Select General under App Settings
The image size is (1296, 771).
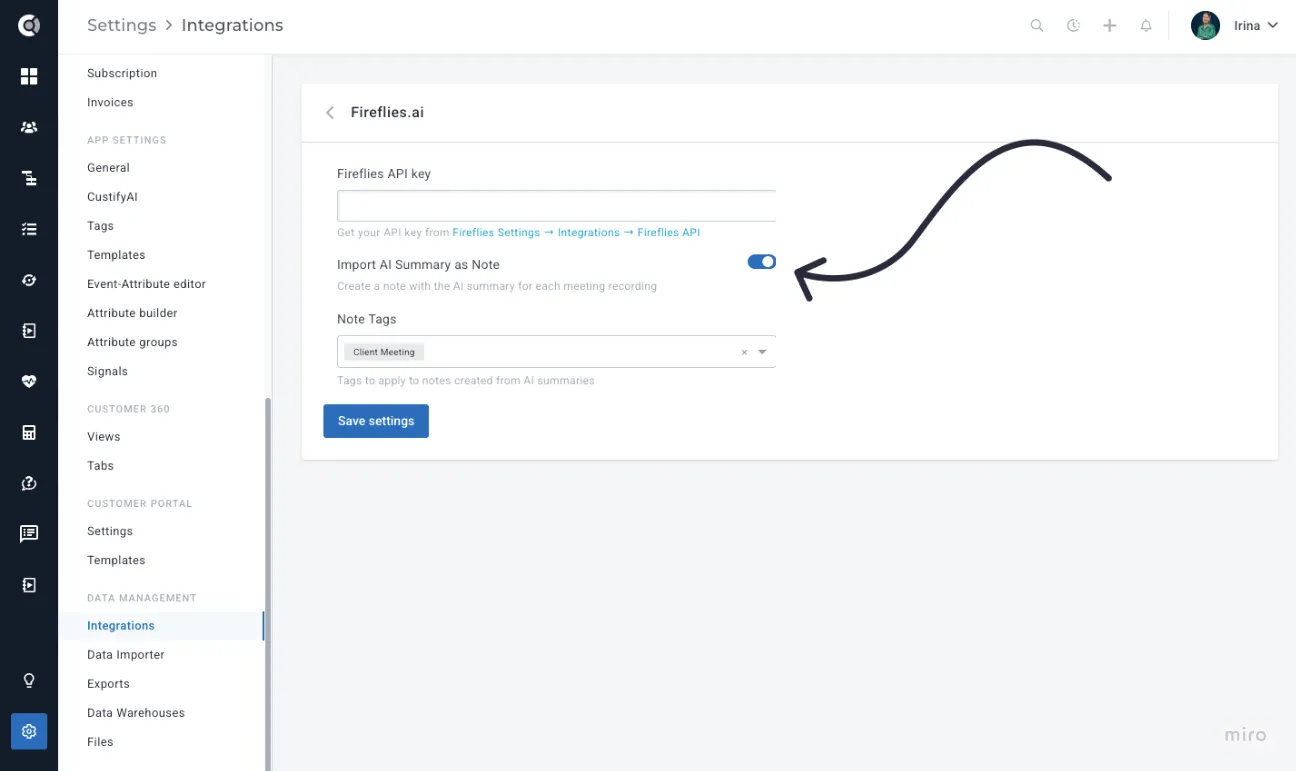pyautogui.click(x=108, y=168)
